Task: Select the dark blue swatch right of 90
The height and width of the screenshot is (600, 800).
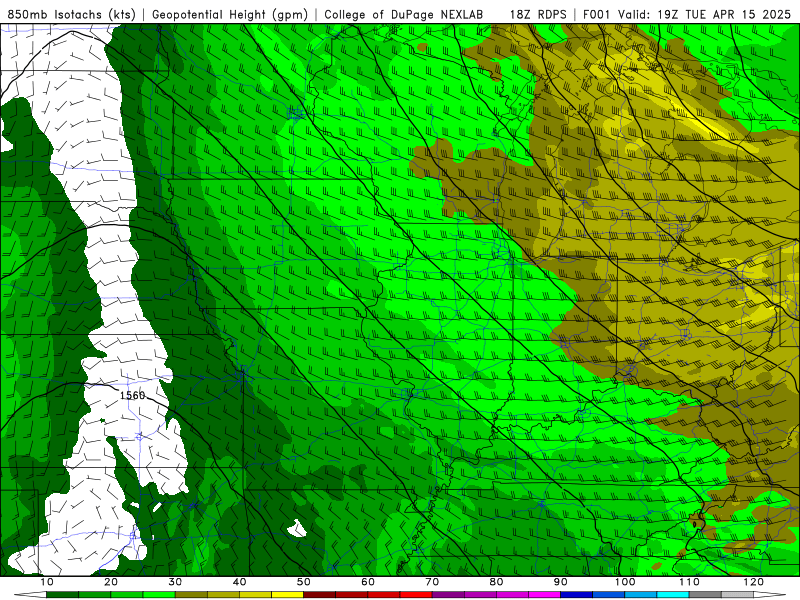Action: 577,595
